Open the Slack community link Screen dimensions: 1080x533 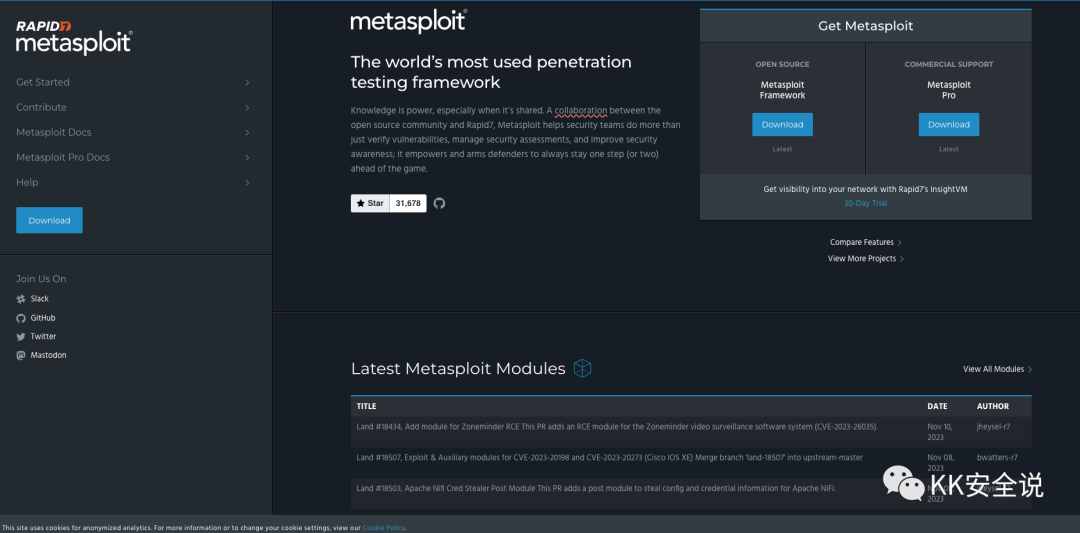(x=39, y=299)
